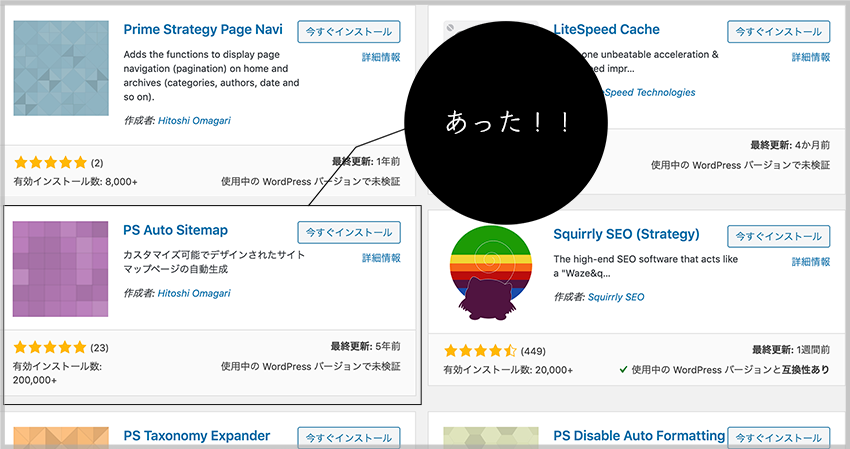850x449 pixels.
Task: Open author Hitoshi Omagari under PS Auto Sitemap
Action: click(x=194, y=293)
